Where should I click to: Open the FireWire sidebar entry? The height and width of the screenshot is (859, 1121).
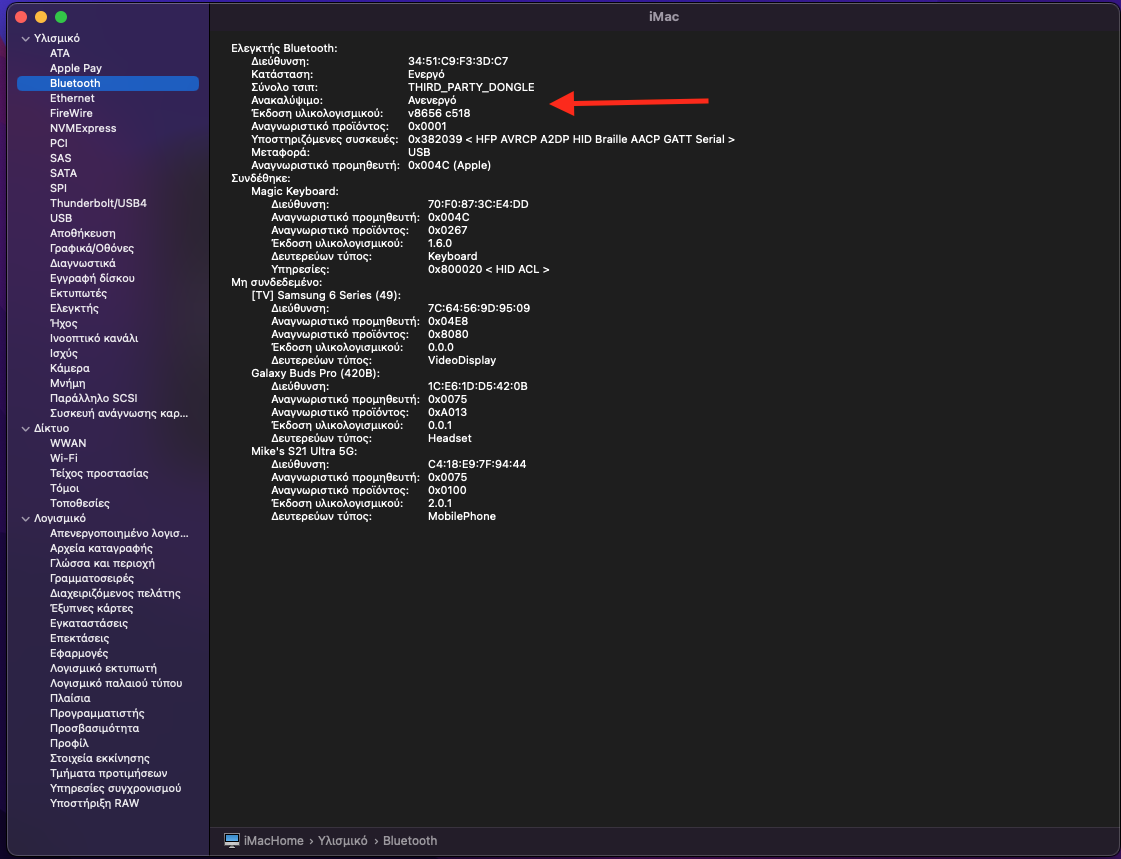click(x=71, y=114)
